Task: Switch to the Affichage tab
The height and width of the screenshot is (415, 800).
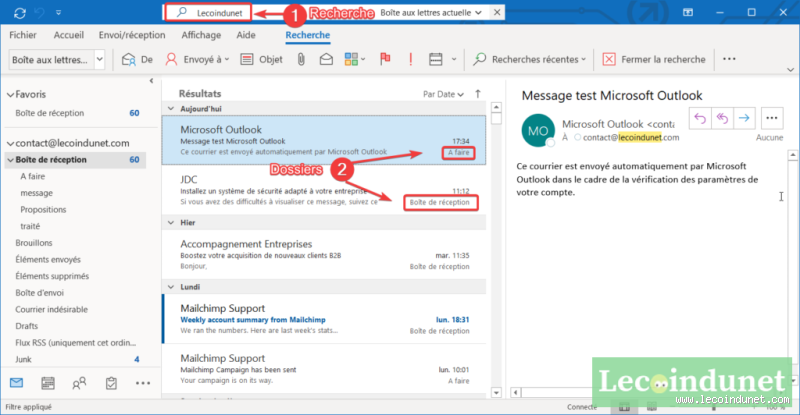Action: click(x=201, y=35)
